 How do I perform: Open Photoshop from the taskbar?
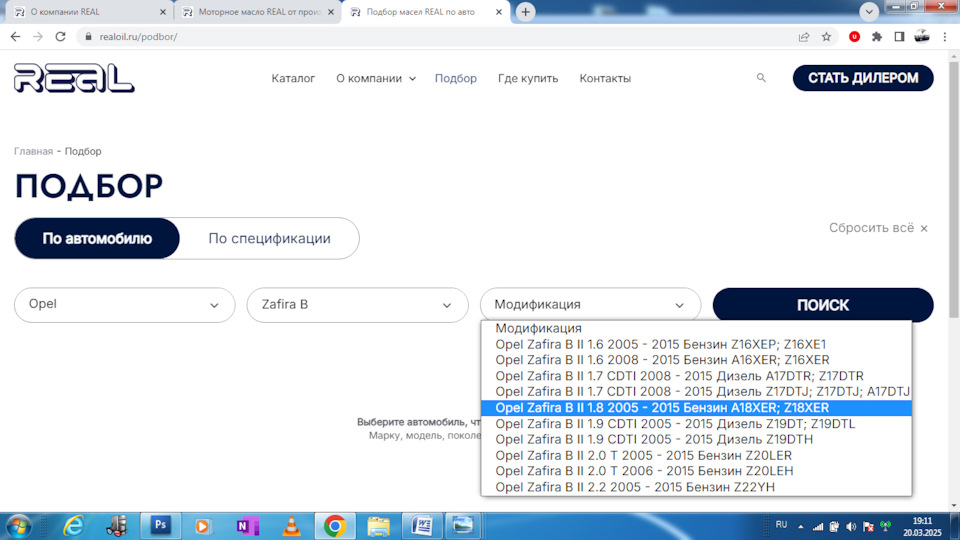(x=160, y=525)
